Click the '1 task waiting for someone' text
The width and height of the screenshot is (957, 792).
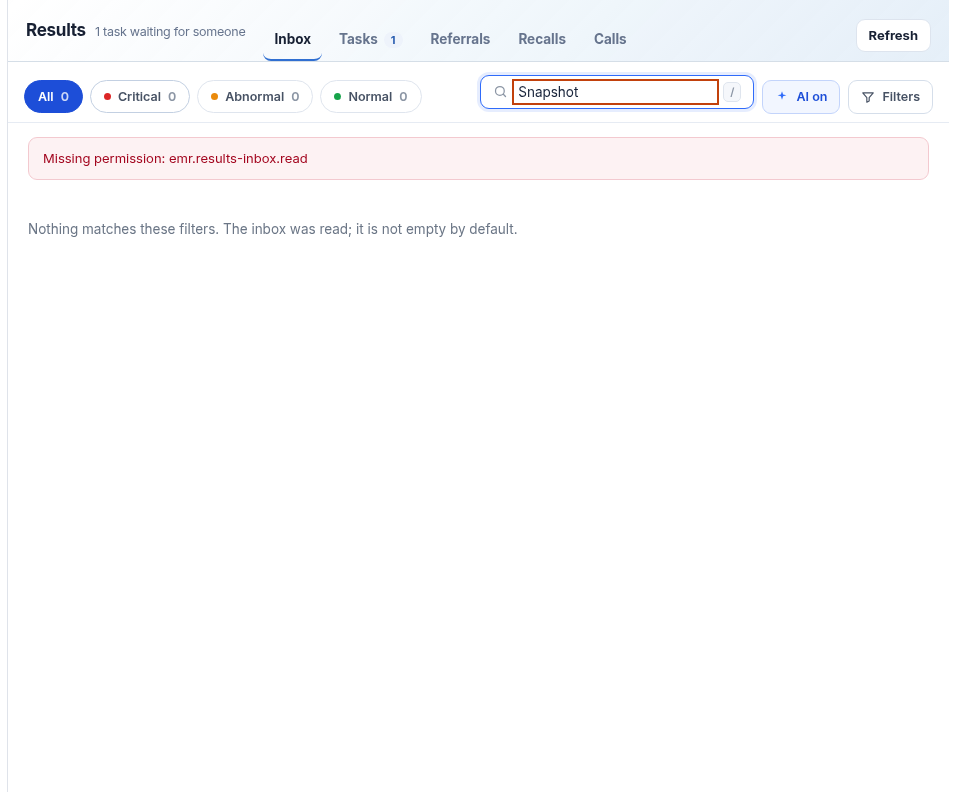pos(170,32)
